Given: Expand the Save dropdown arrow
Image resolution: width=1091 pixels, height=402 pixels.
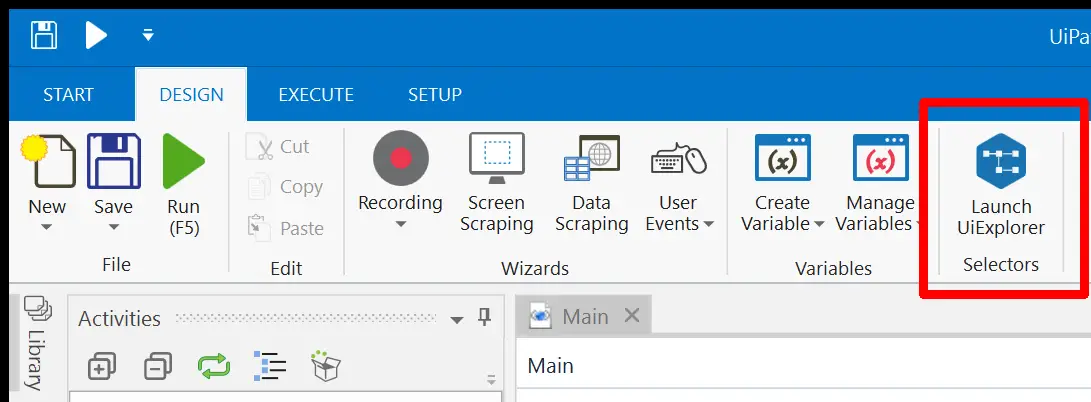Looking at the screenshot, I should (113, 227).
